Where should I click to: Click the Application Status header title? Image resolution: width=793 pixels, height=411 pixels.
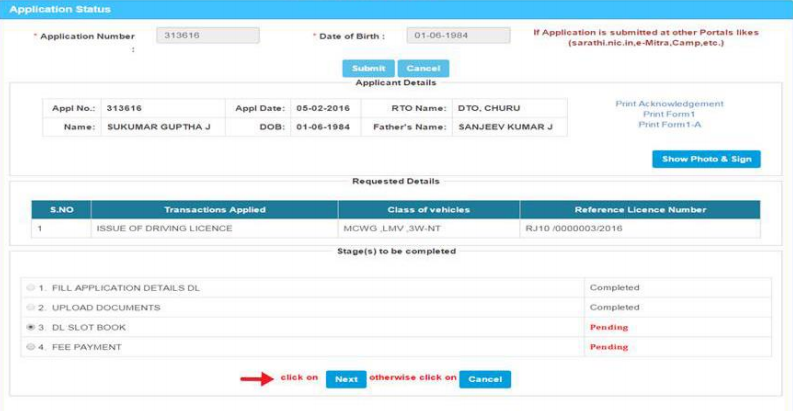pos(60,9)
